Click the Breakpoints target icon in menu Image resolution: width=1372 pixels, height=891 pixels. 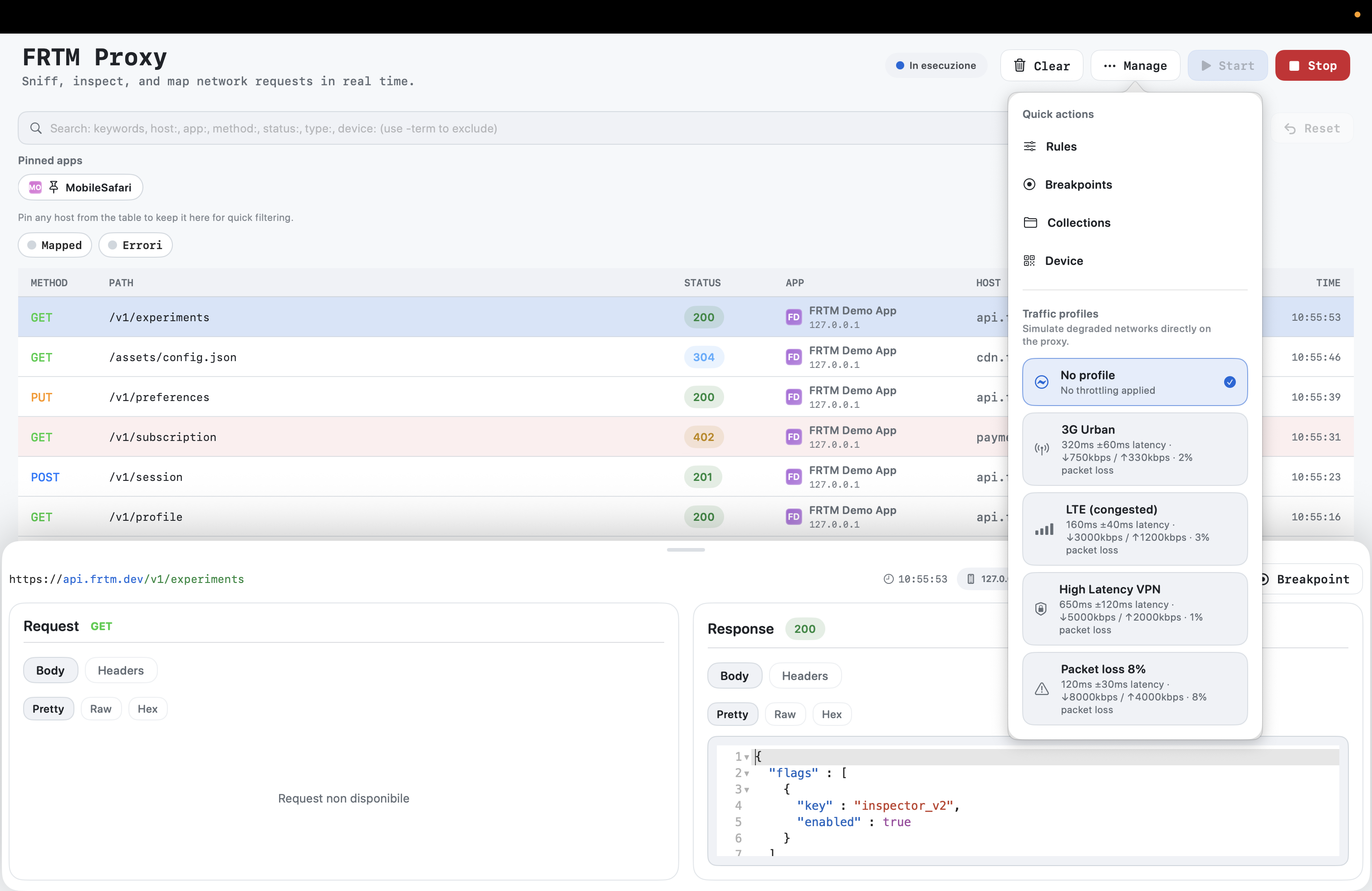click(x=1029, y=185)
